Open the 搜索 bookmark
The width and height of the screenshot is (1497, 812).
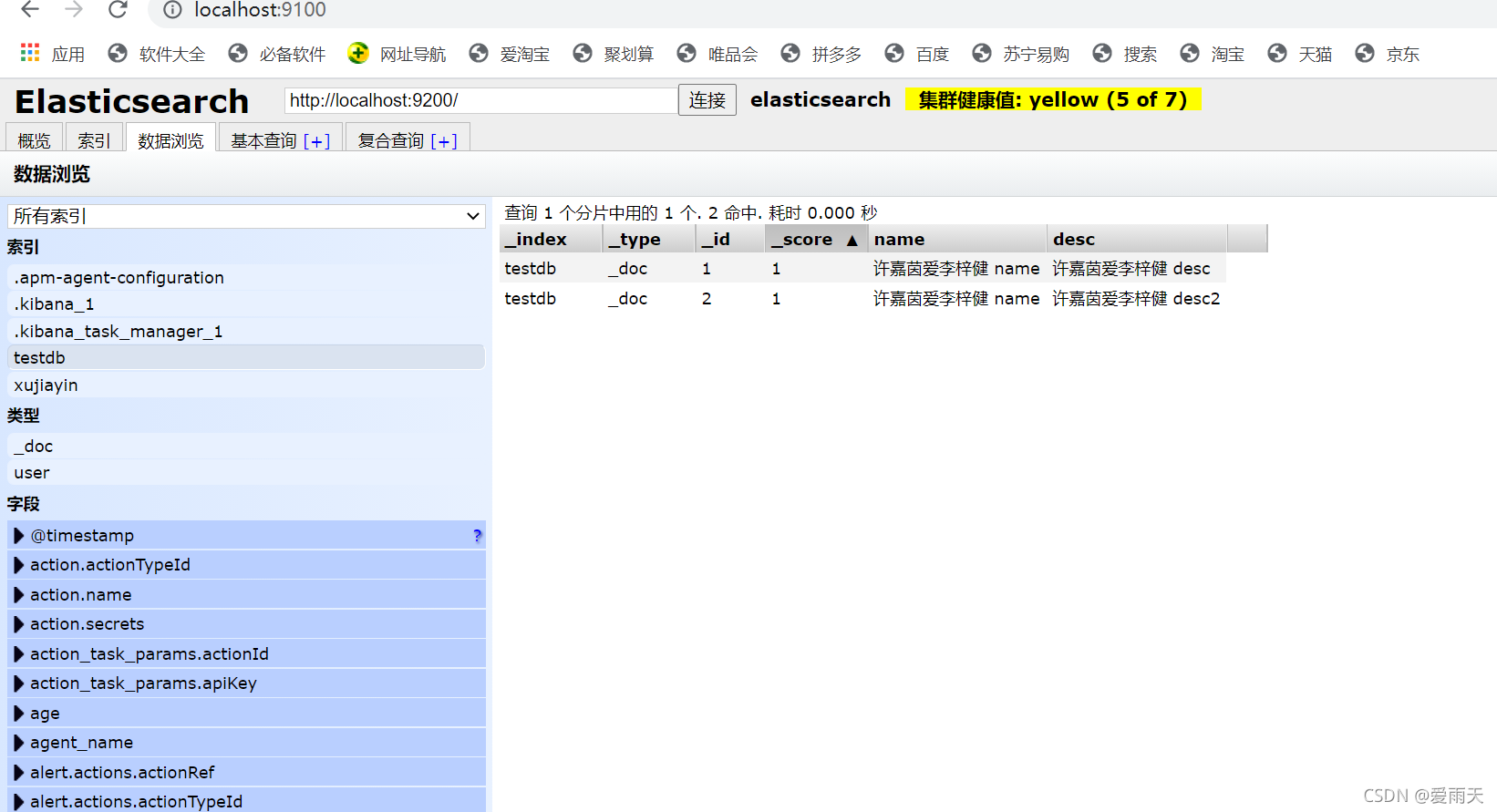(1125, 54)
